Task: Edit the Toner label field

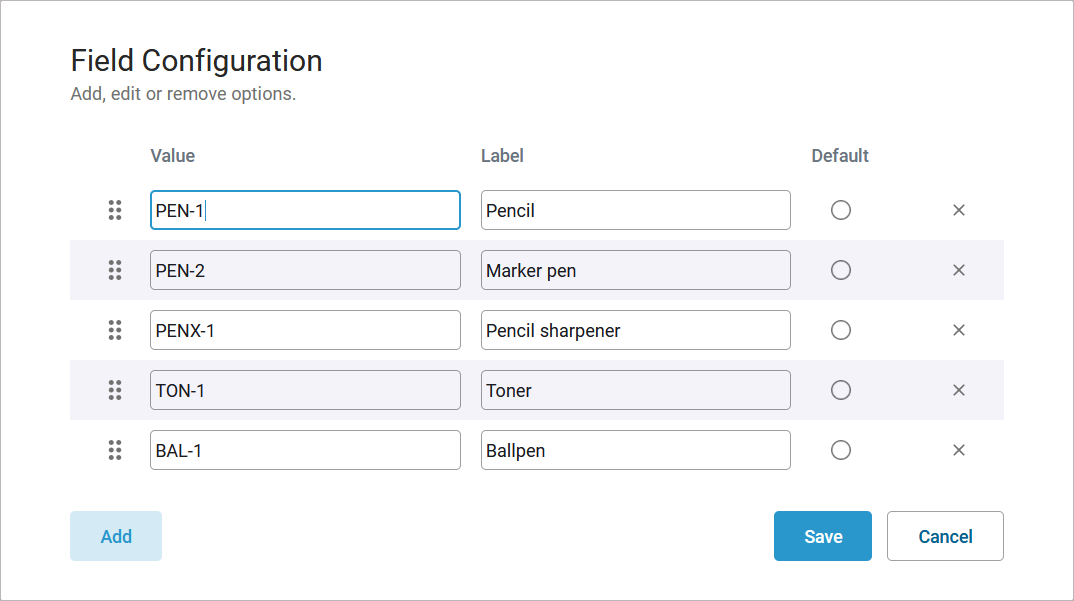Action: pos(635,390)
